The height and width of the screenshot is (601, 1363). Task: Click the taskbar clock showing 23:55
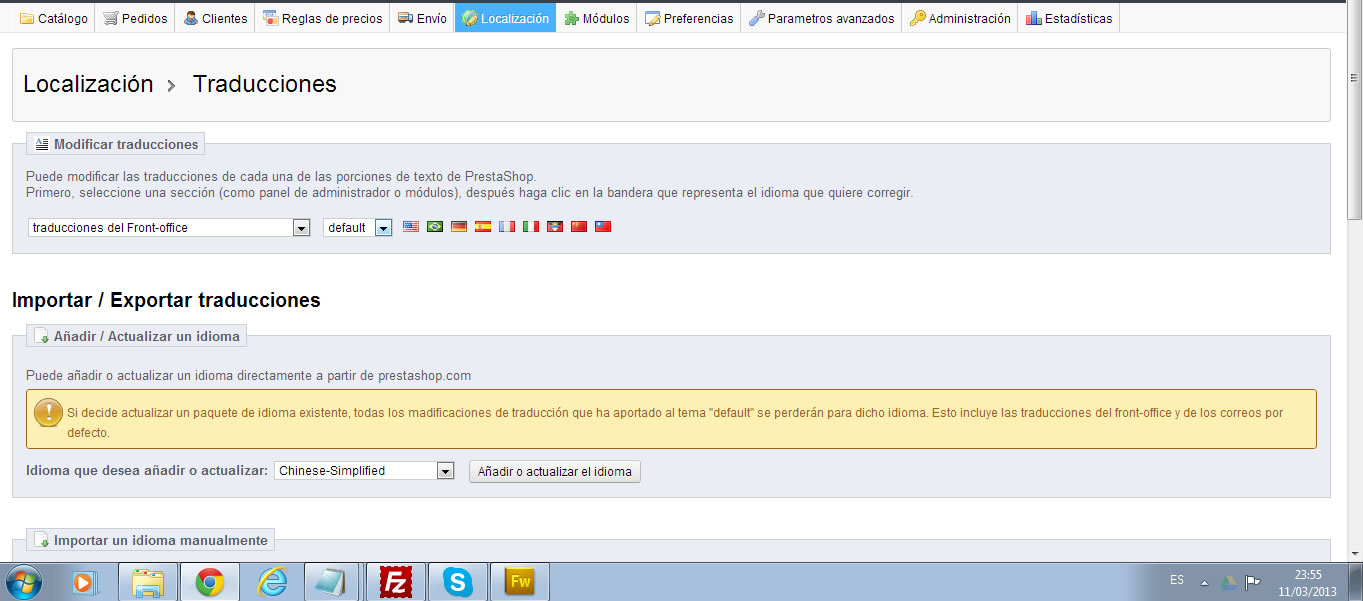coord(1307,582)
